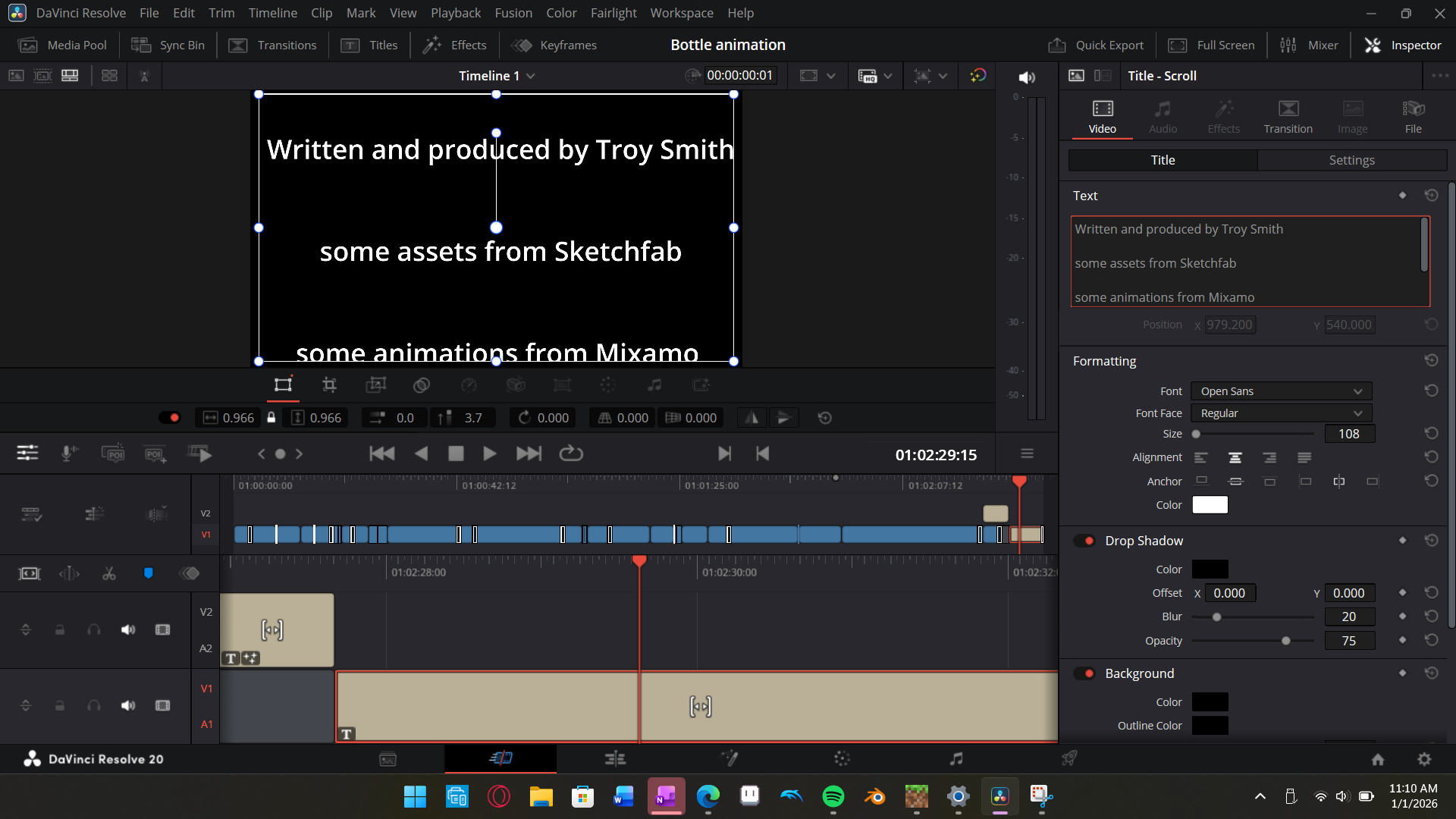
Task: Expand the viewer overlay options dropdown
Action: click(943, 76)
